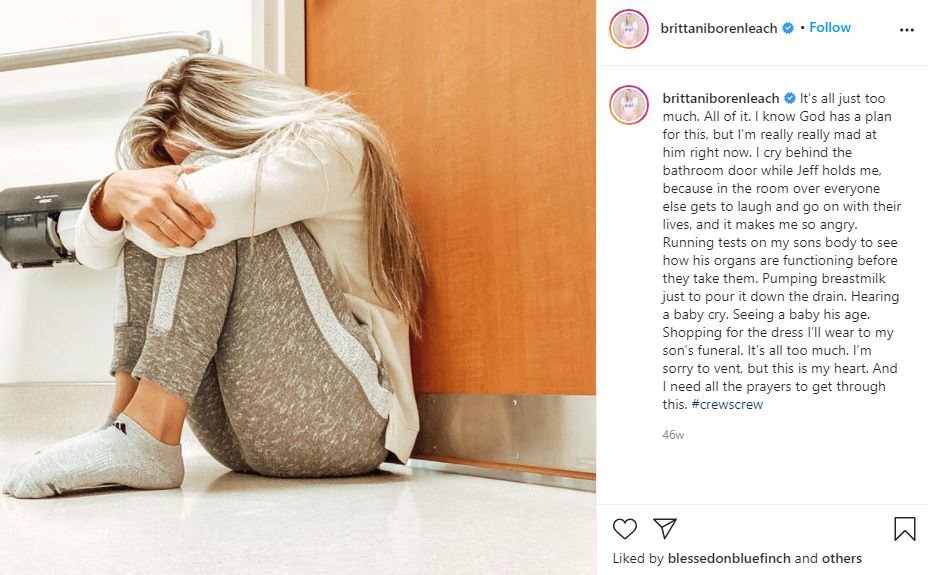The image size is (928, 575).
Task: Open the header profile picture avatar
Action: (629, 28)
